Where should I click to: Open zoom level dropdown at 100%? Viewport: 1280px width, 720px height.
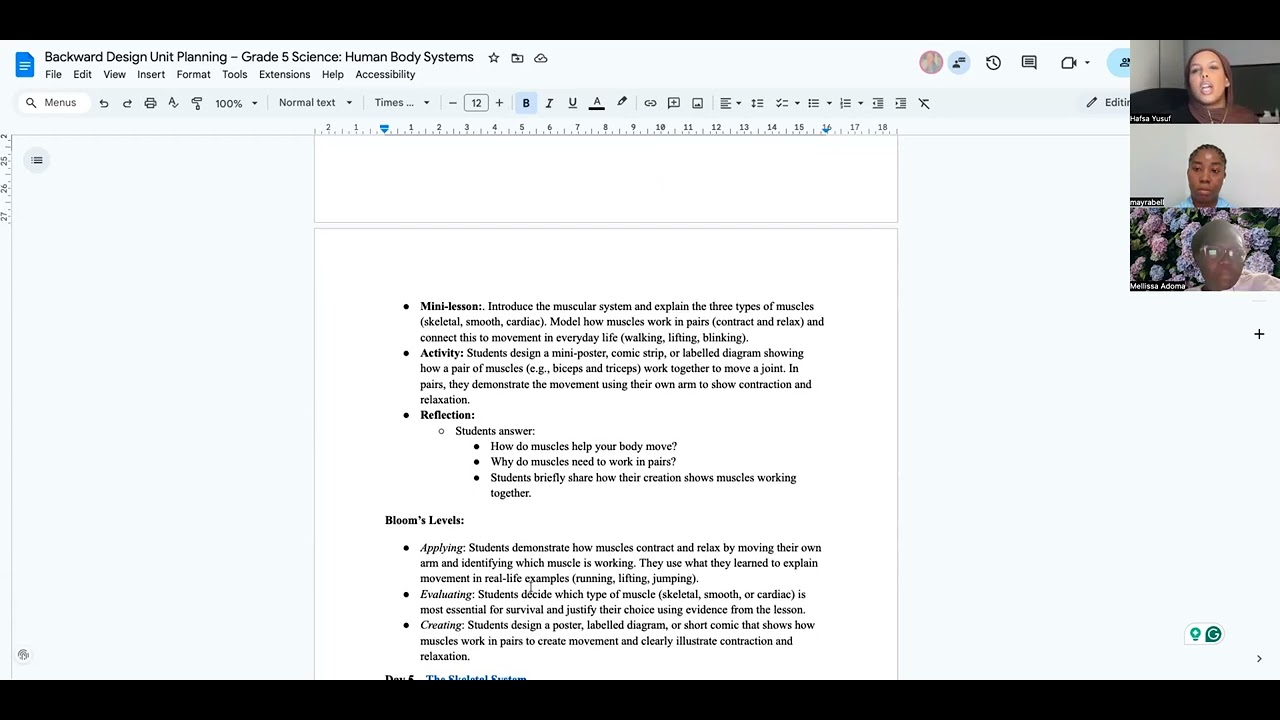pos(236,103)
